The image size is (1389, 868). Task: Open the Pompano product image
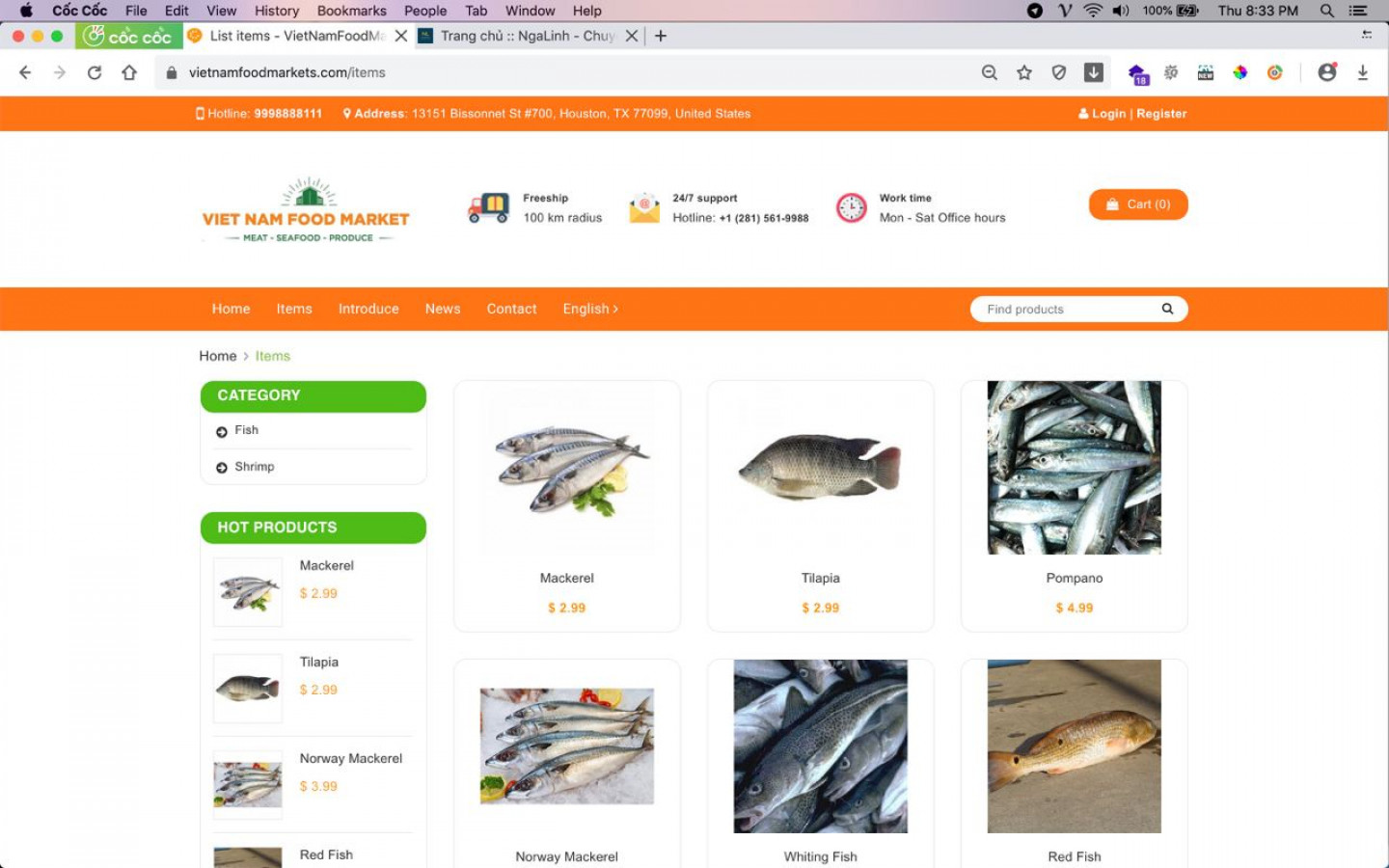(x=1075, y=468)
